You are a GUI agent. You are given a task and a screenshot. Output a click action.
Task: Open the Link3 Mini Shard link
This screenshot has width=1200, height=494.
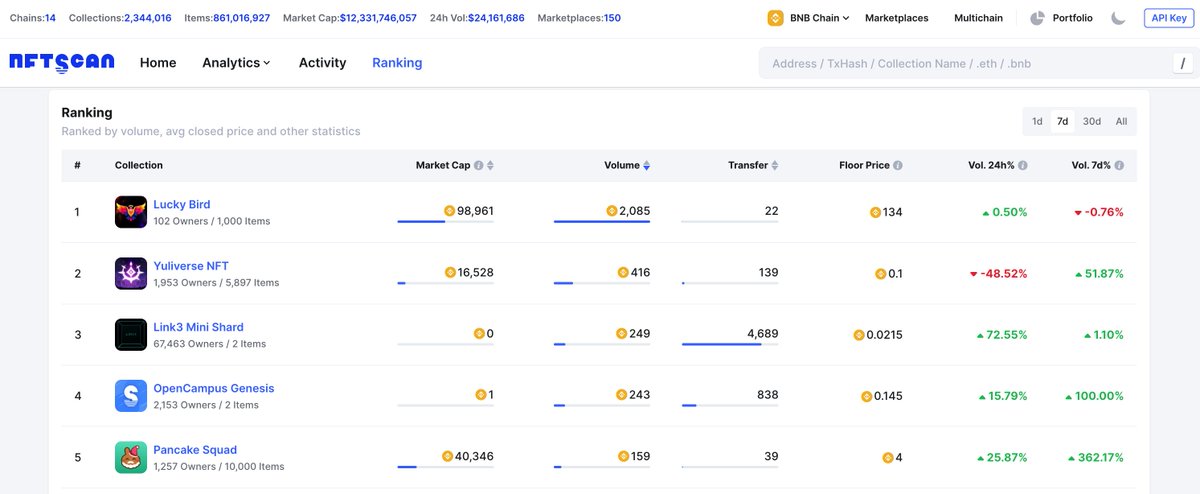tap(198, 327)
